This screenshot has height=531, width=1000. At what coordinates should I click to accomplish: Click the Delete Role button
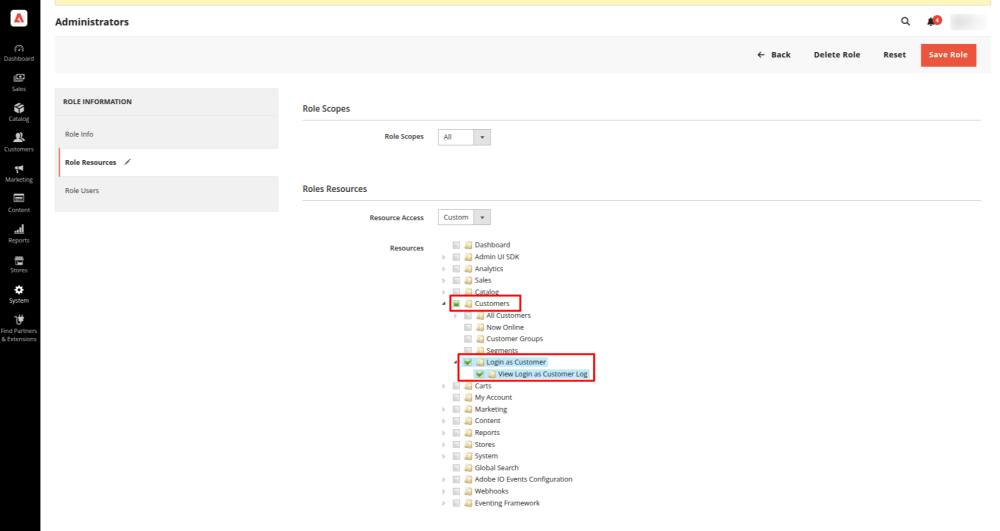(836, 55)
